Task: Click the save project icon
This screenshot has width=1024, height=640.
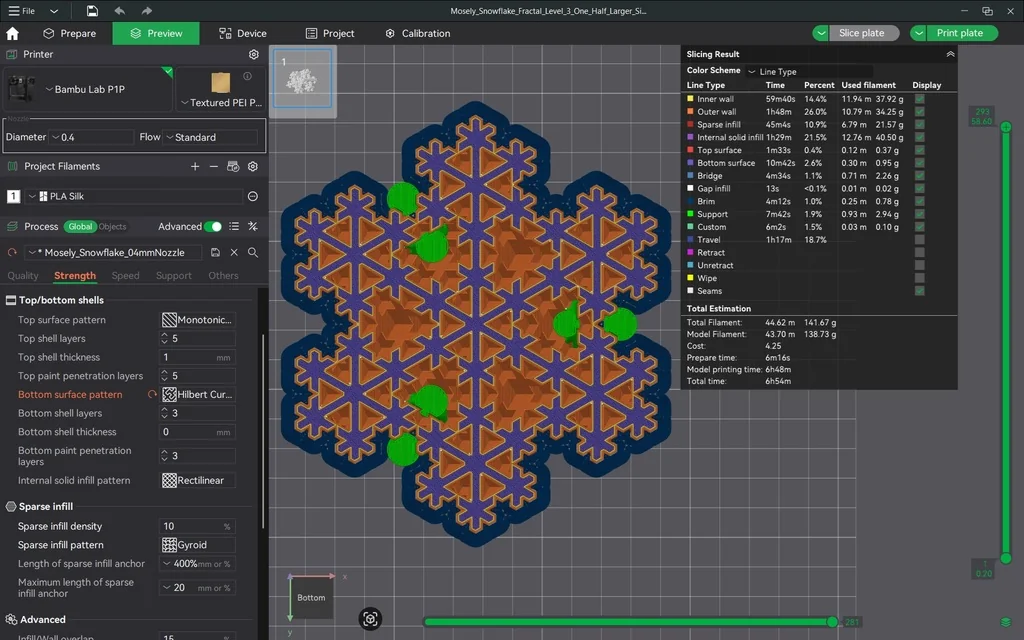Action: 92,11
